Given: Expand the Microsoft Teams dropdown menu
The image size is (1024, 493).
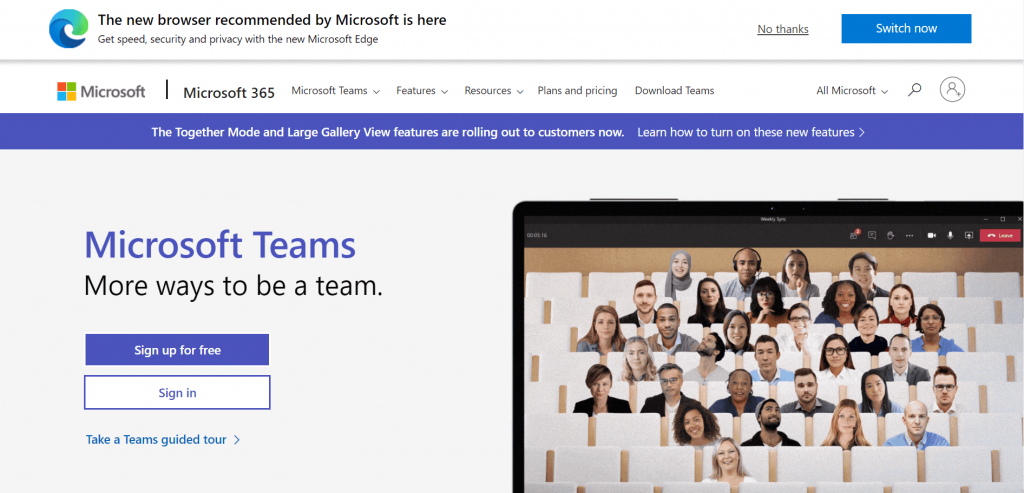Looking at the screenshot, I should pyautogui.click(x=336, y=91).
